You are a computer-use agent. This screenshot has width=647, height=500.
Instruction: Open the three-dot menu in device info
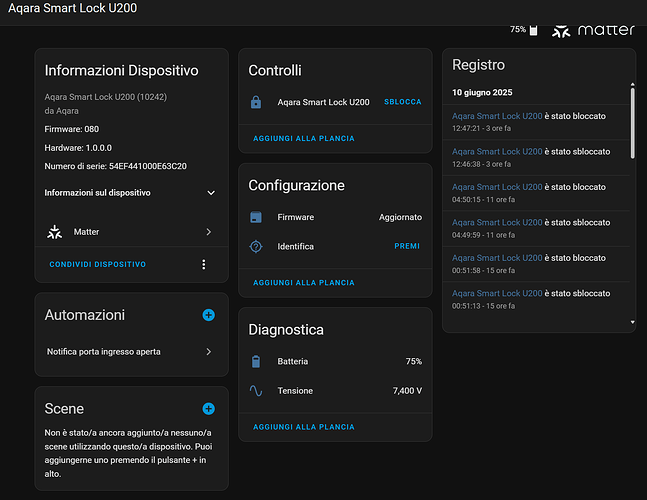pos(204,264)
